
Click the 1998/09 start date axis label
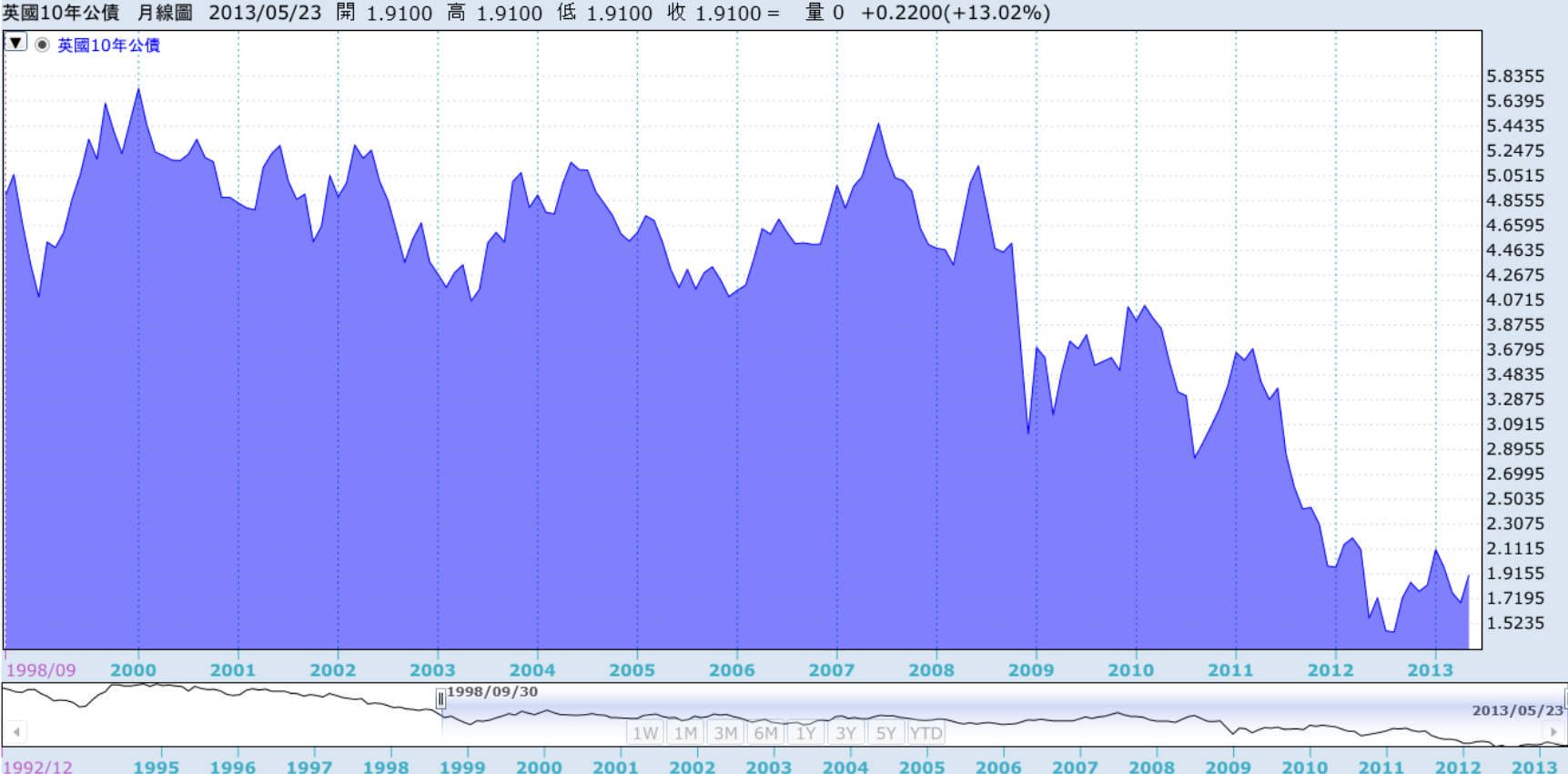click(x=41, y=670)
